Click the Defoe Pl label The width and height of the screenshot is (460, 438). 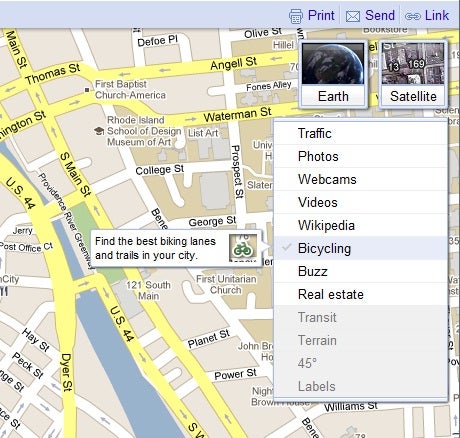click(x=158, y=41)
